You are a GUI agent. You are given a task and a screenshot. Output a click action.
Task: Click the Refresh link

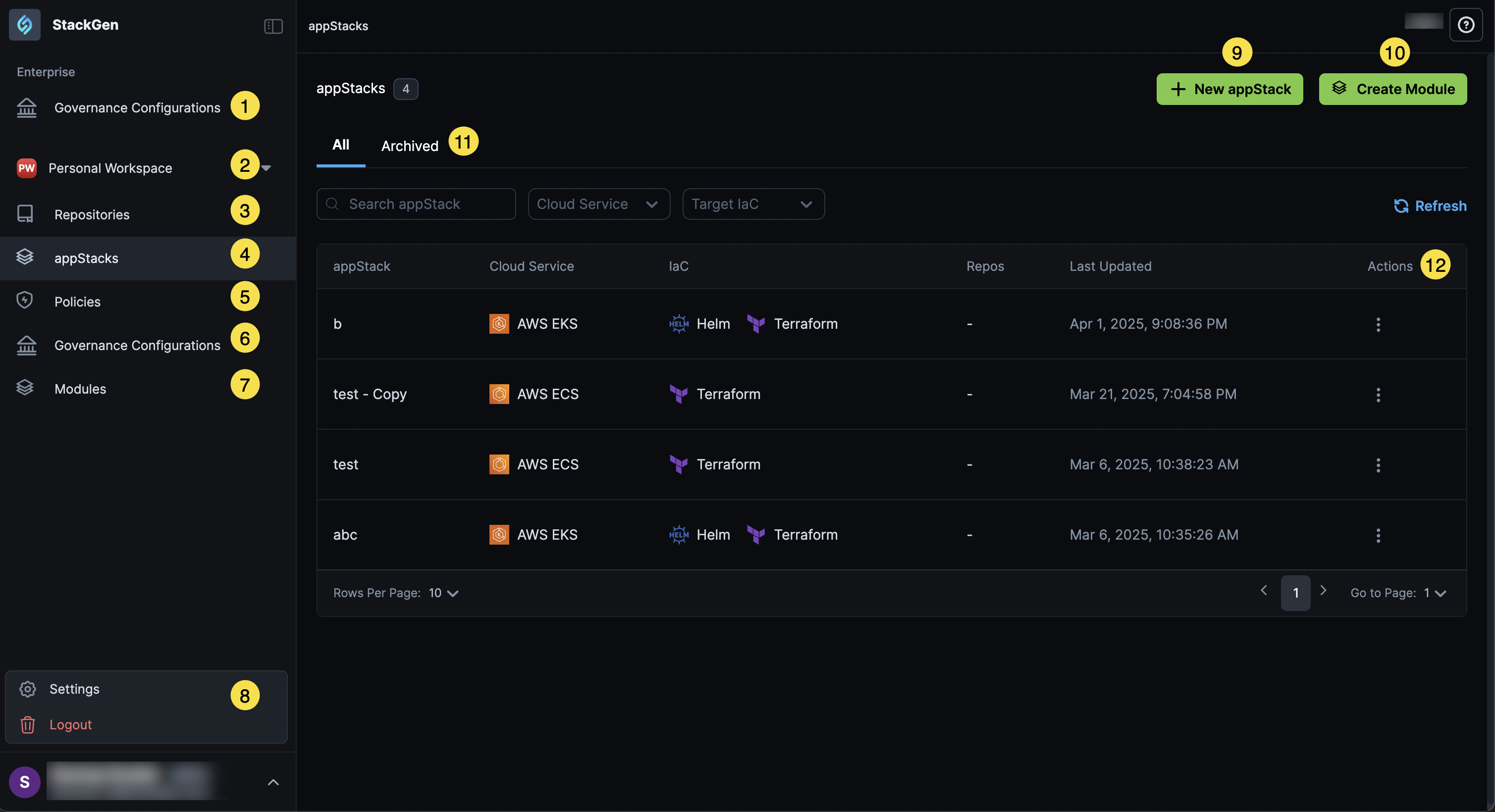[x=1430, y=206]
